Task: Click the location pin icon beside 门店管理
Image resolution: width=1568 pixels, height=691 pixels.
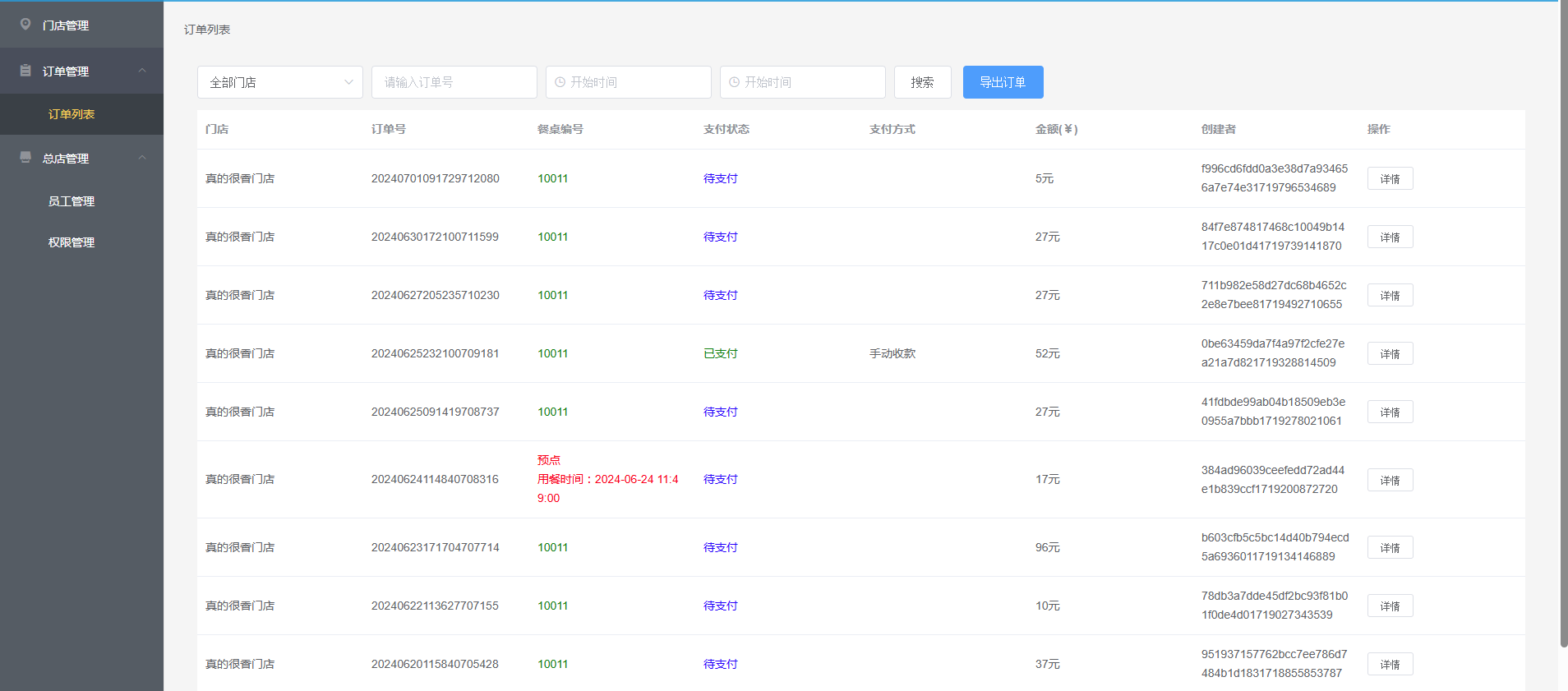Action: coord(25,25)
